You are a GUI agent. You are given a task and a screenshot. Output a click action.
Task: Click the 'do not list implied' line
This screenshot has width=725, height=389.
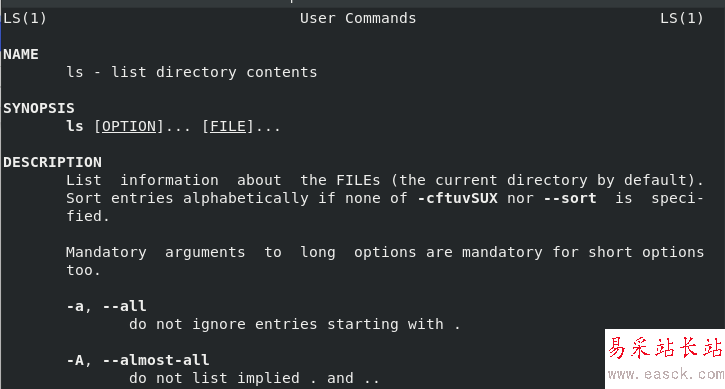coord(254,378)
